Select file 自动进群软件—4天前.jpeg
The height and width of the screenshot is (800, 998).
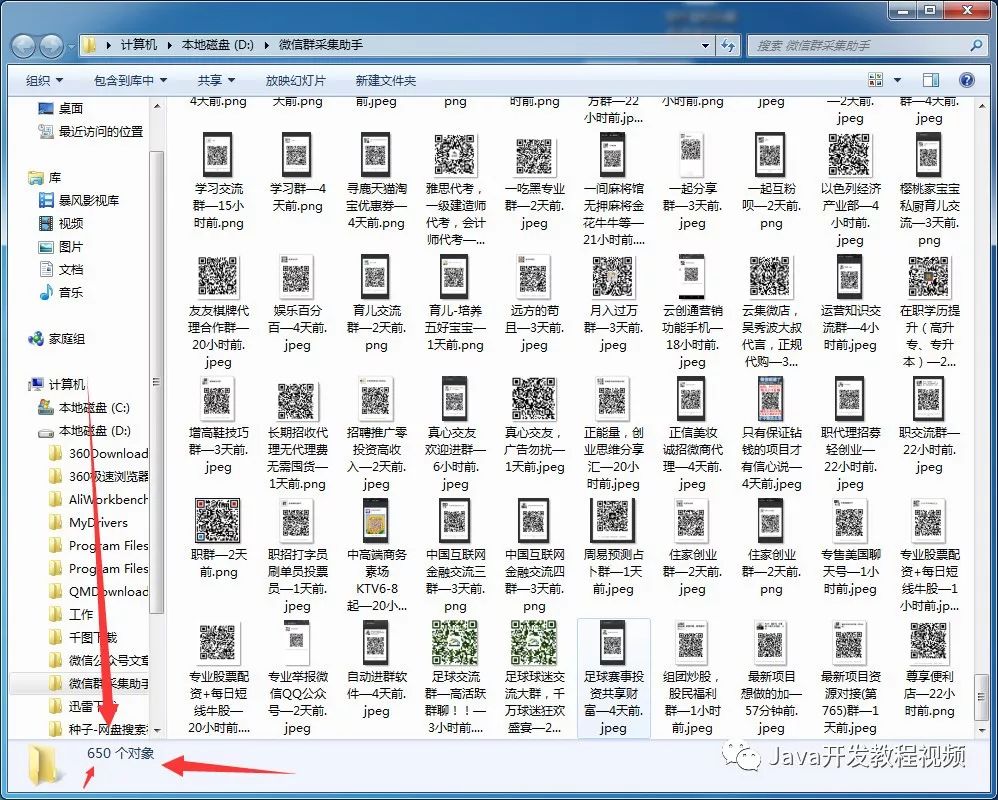(x=376, y=670)
